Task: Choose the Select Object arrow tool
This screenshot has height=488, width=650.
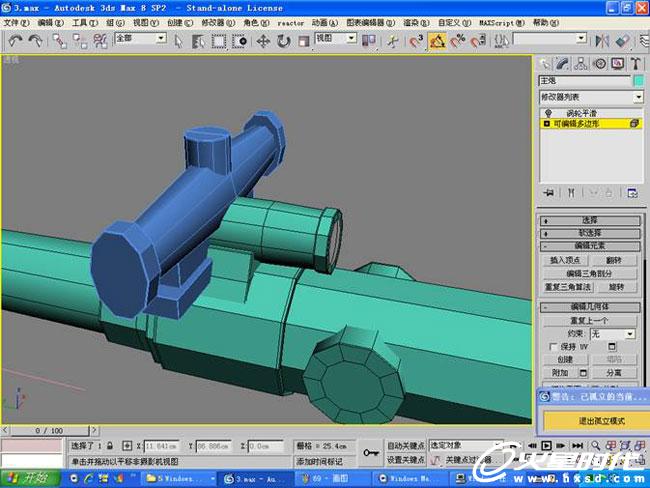Action: [x=179, y=41]
